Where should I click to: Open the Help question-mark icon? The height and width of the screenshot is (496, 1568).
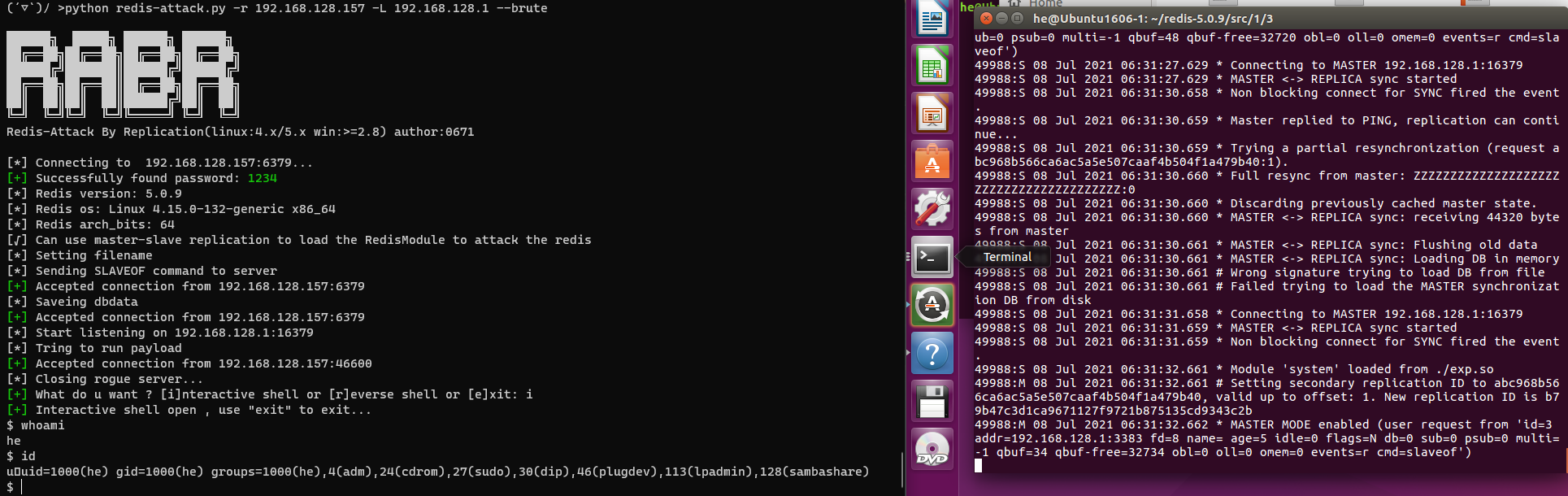click(932, 353)
